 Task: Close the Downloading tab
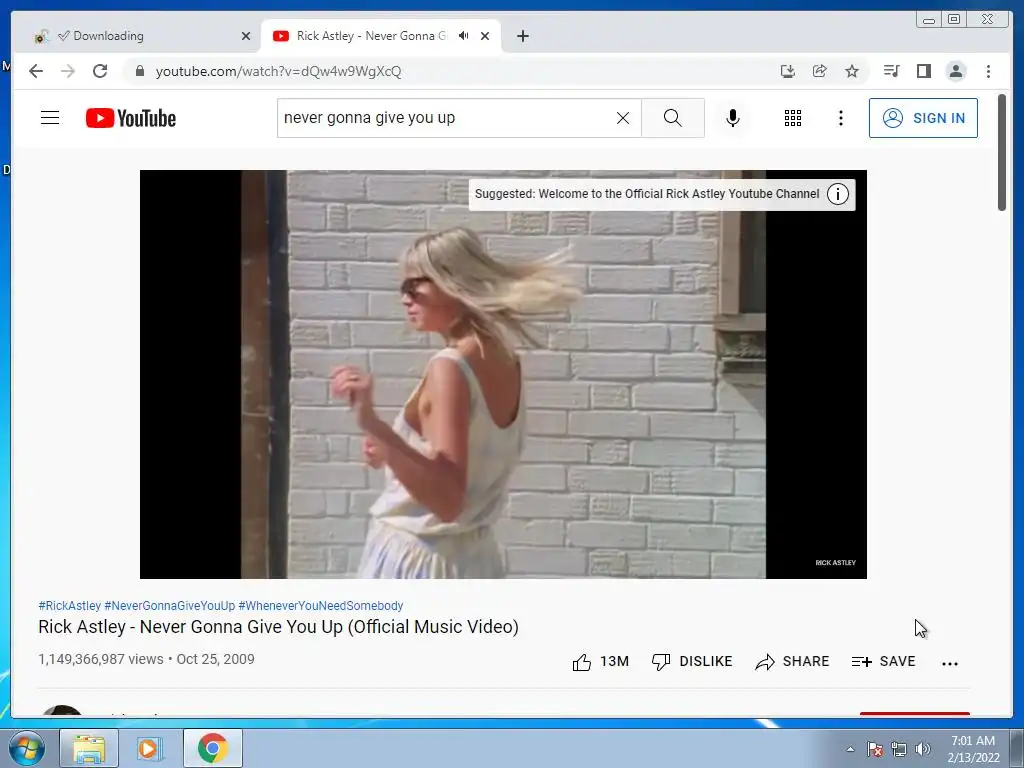tap(246, 36)
